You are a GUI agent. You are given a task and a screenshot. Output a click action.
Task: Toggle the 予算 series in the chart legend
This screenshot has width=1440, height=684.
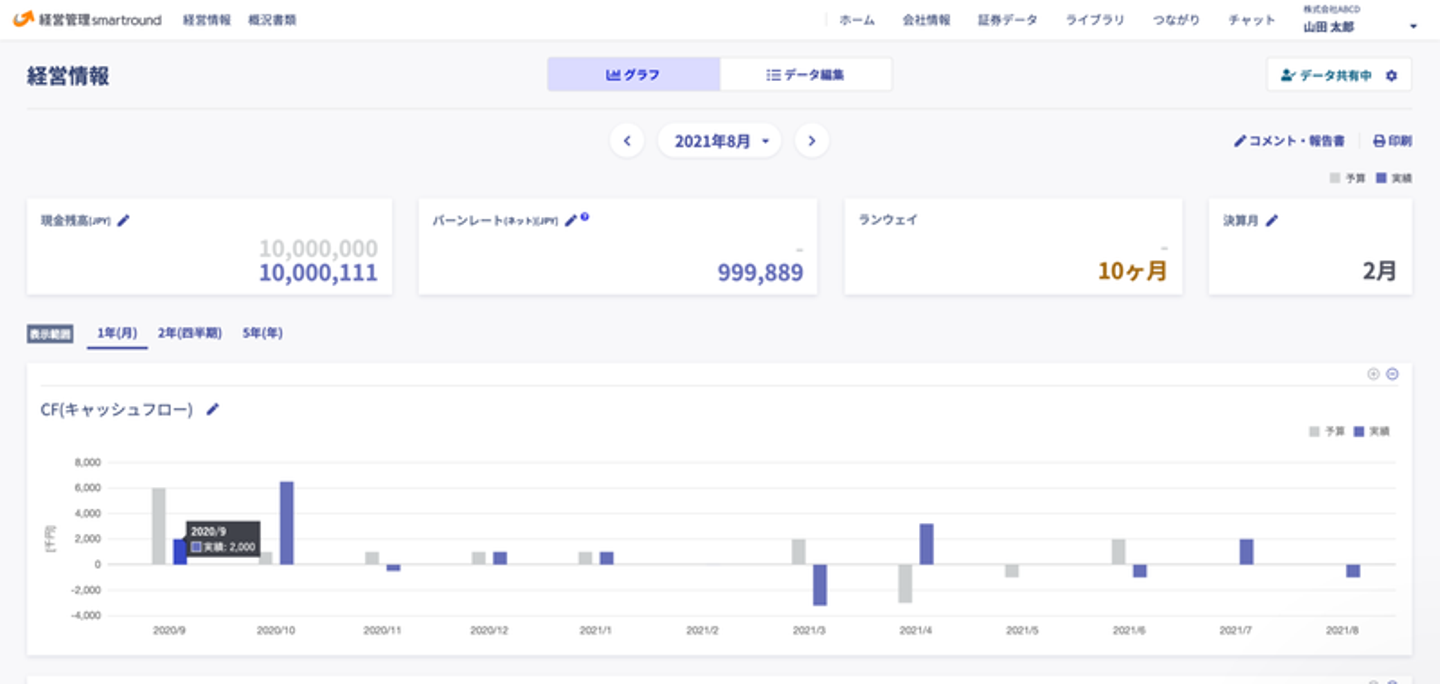[x=1327, y=432]
